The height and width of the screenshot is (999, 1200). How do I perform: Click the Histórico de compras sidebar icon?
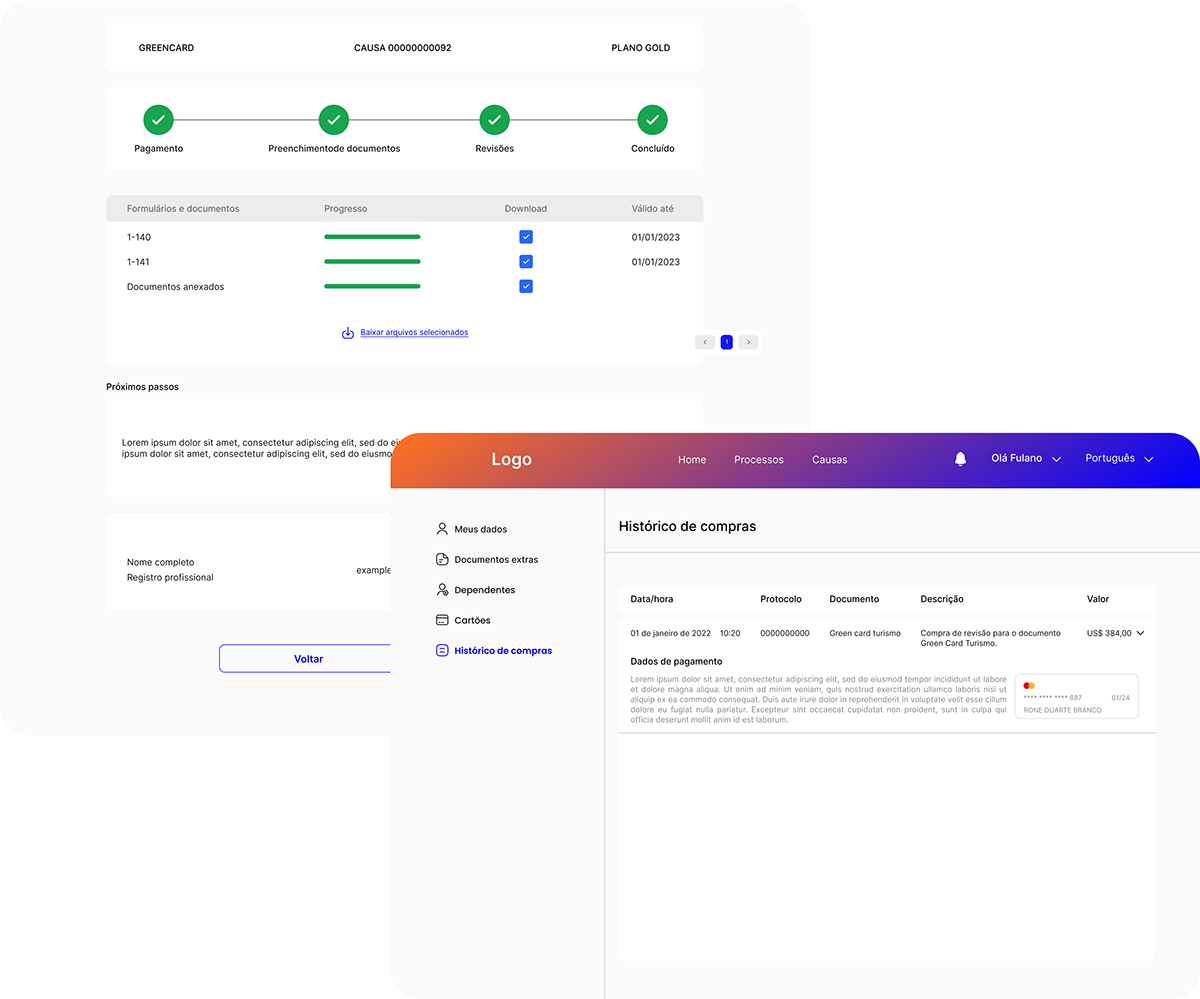click(x=442, y=650)
